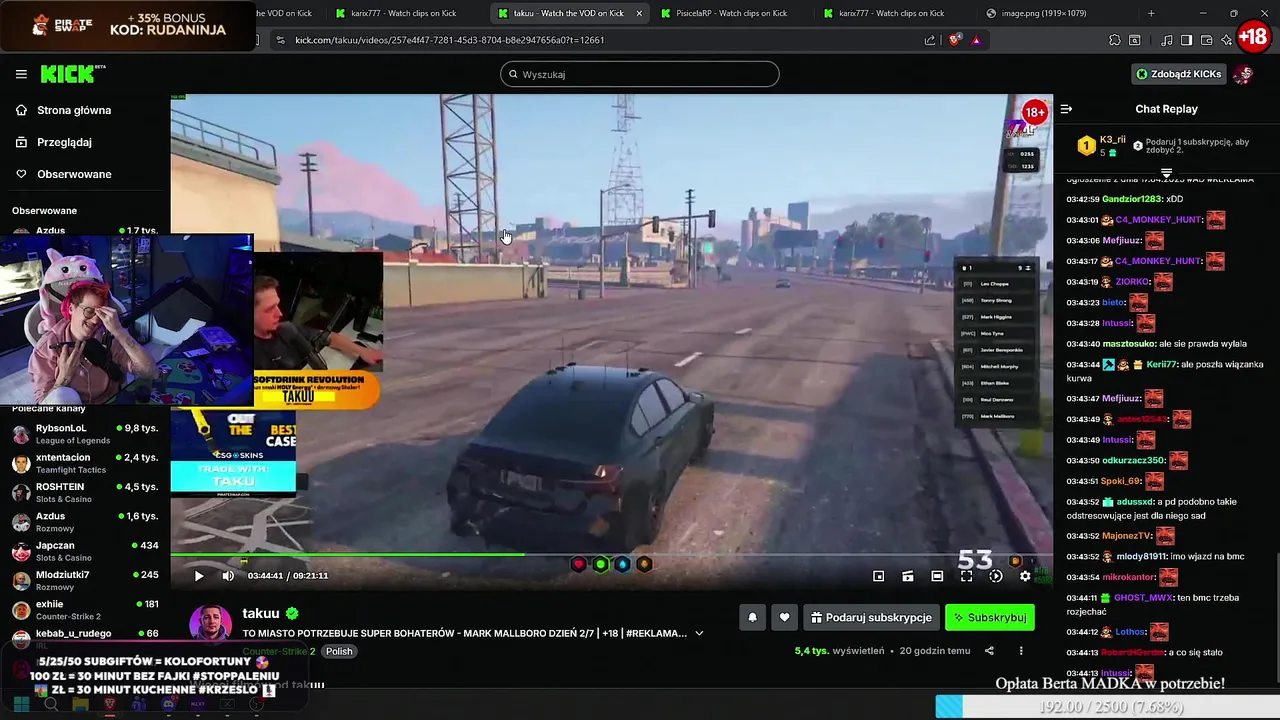Open the hamburger menu next to KICK logo
The height and width of the screenshot is (720, 1280).
pyautogui.click(x=21, y=74)
